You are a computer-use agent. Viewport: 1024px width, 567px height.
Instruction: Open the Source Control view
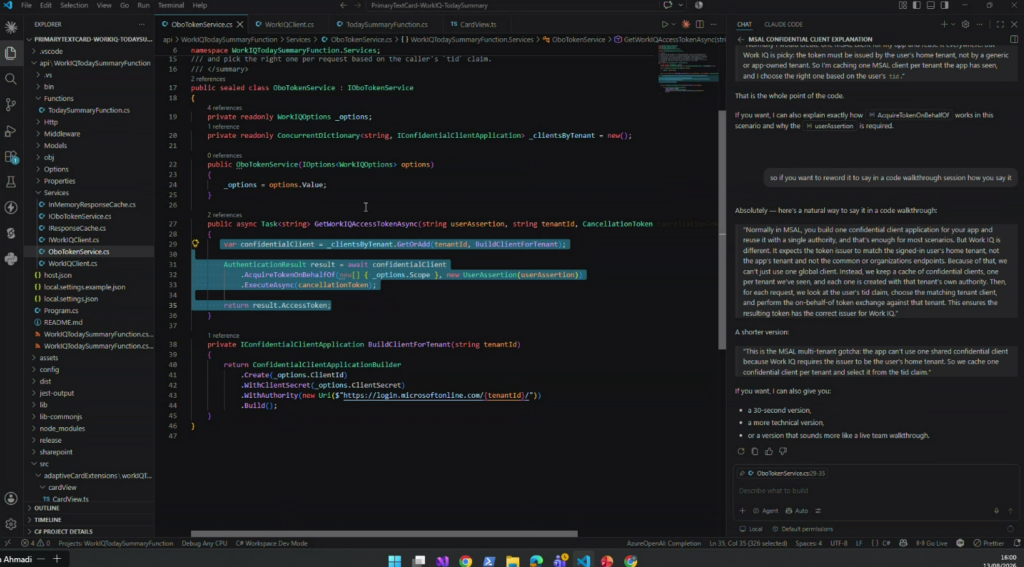click(x=10, y=105)
